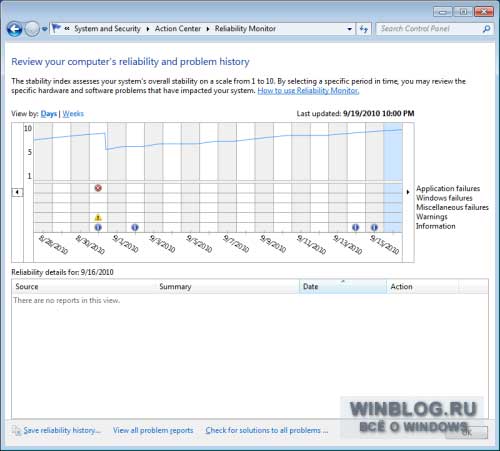Viewport: 500px width, 451px height.
Task: Click Reliability details for 9/16/2010 heading
Action: [62, 272]
